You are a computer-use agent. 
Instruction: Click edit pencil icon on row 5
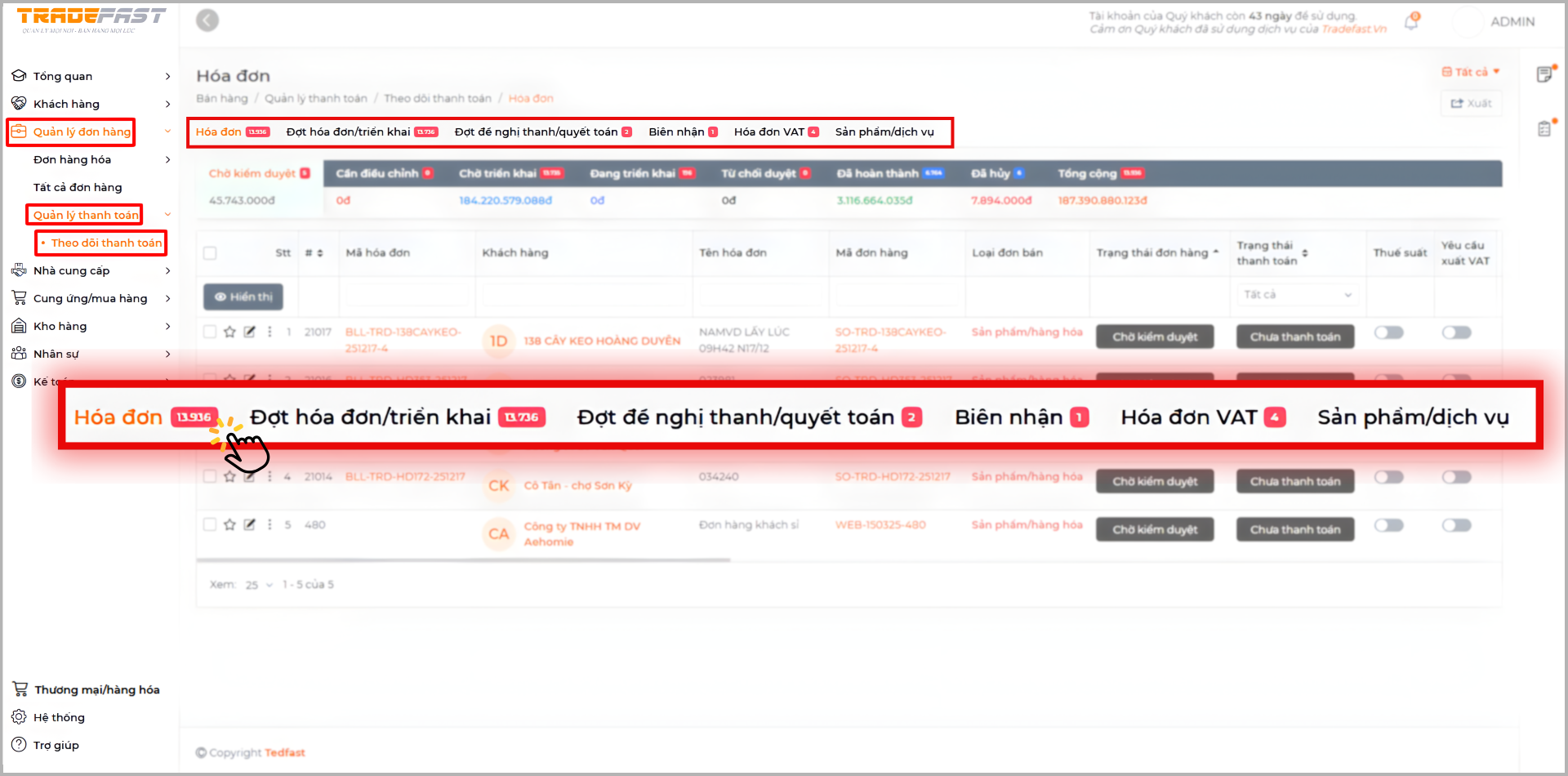coord(250,524)
